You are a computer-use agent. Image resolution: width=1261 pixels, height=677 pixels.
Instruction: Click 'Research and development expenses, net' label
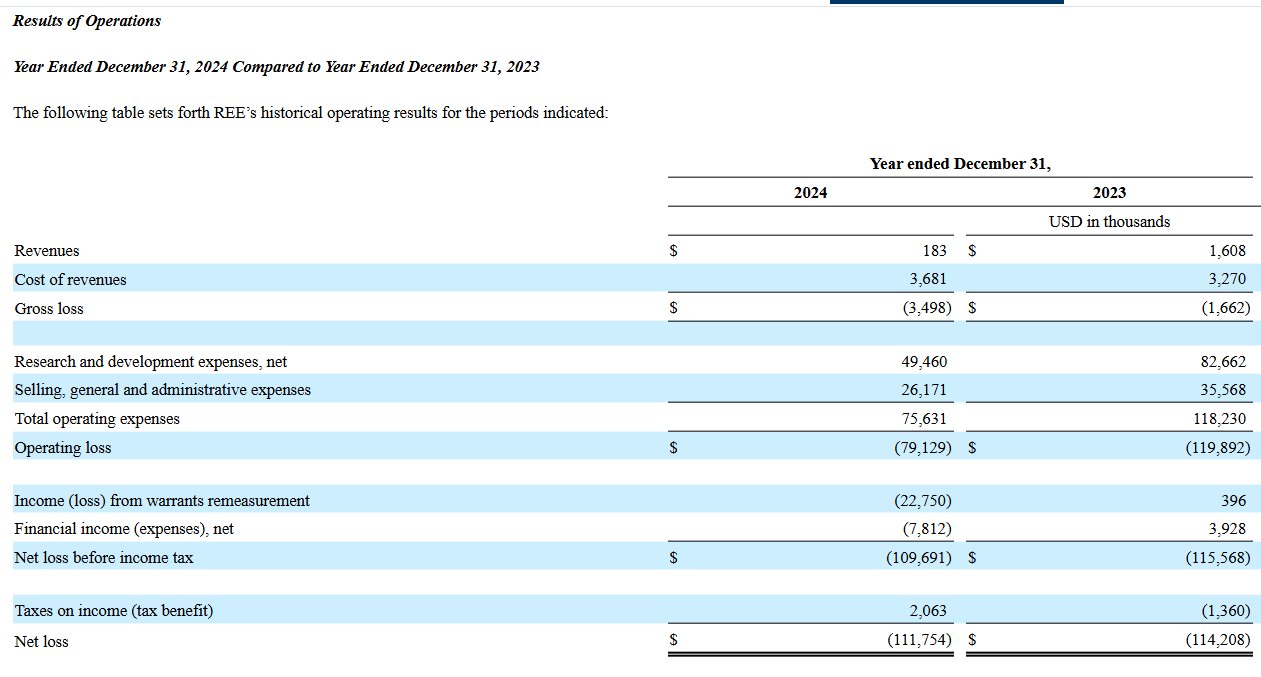151,362
